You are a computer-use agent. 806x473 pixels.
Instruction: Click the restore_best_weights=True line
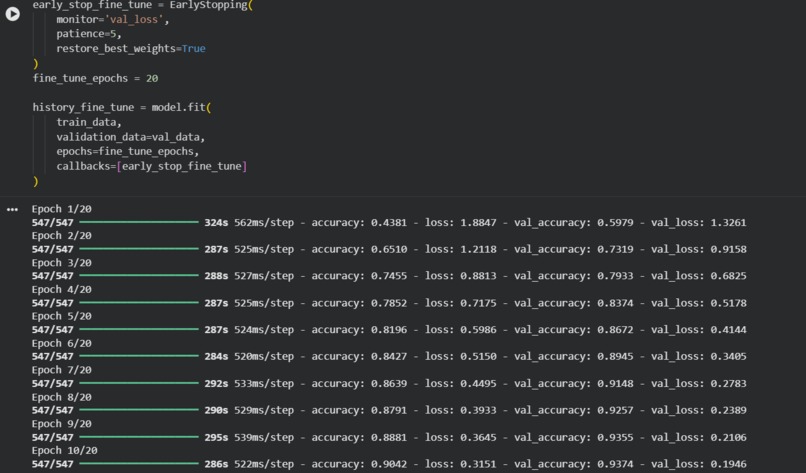pyautogui.click(x=131, y=49)
